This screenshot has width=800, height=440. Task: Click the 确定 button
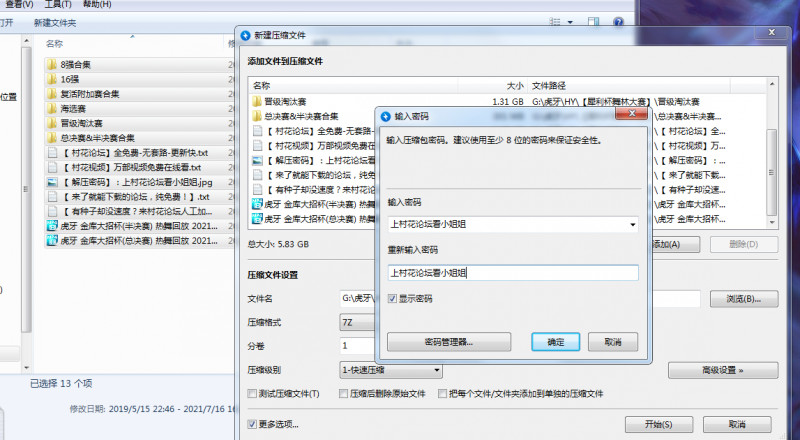(555, 341)
